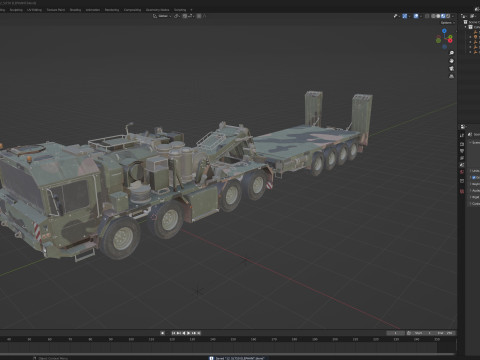Switch viewport shading to Wireframe
The width and height of the screenshot is (480, 360).
pyautogui.click(x=433, y=16)
